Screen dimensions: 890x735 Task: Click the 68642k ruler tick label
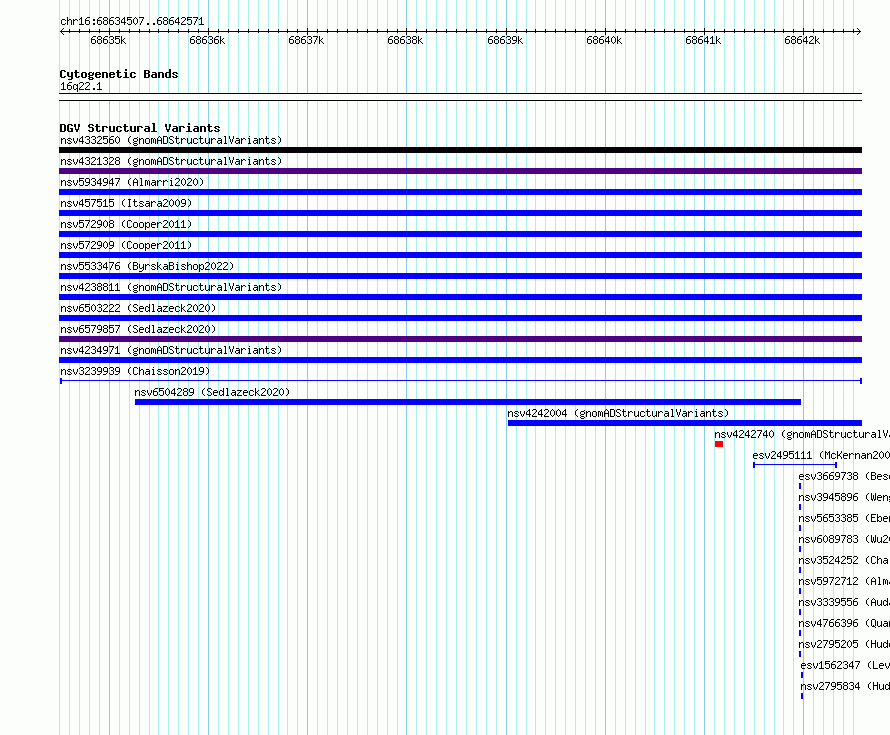801,40
